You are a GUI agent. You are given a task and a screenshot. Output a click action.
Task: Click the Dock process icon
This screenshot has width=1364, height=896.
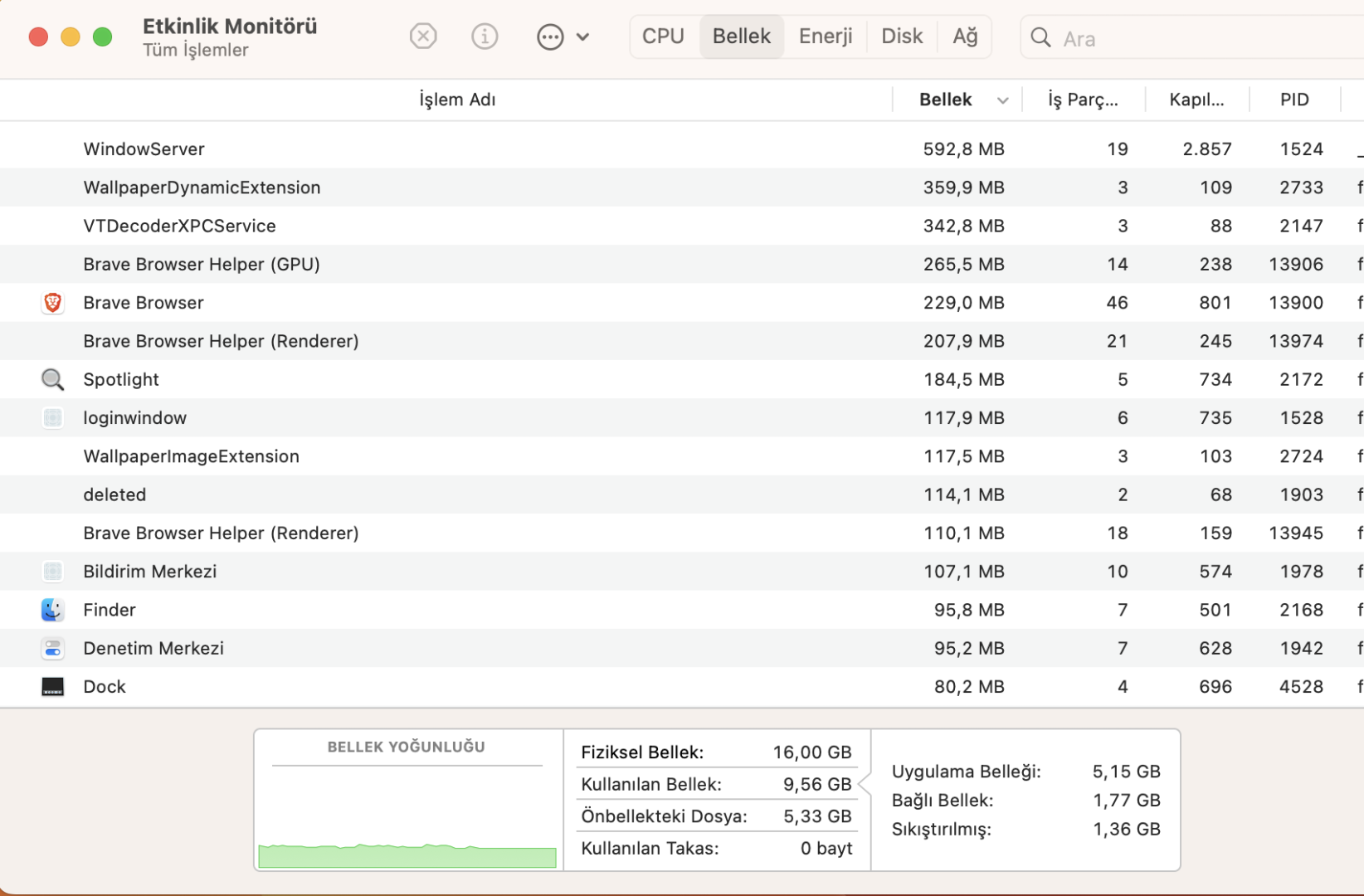click(52, 687)
